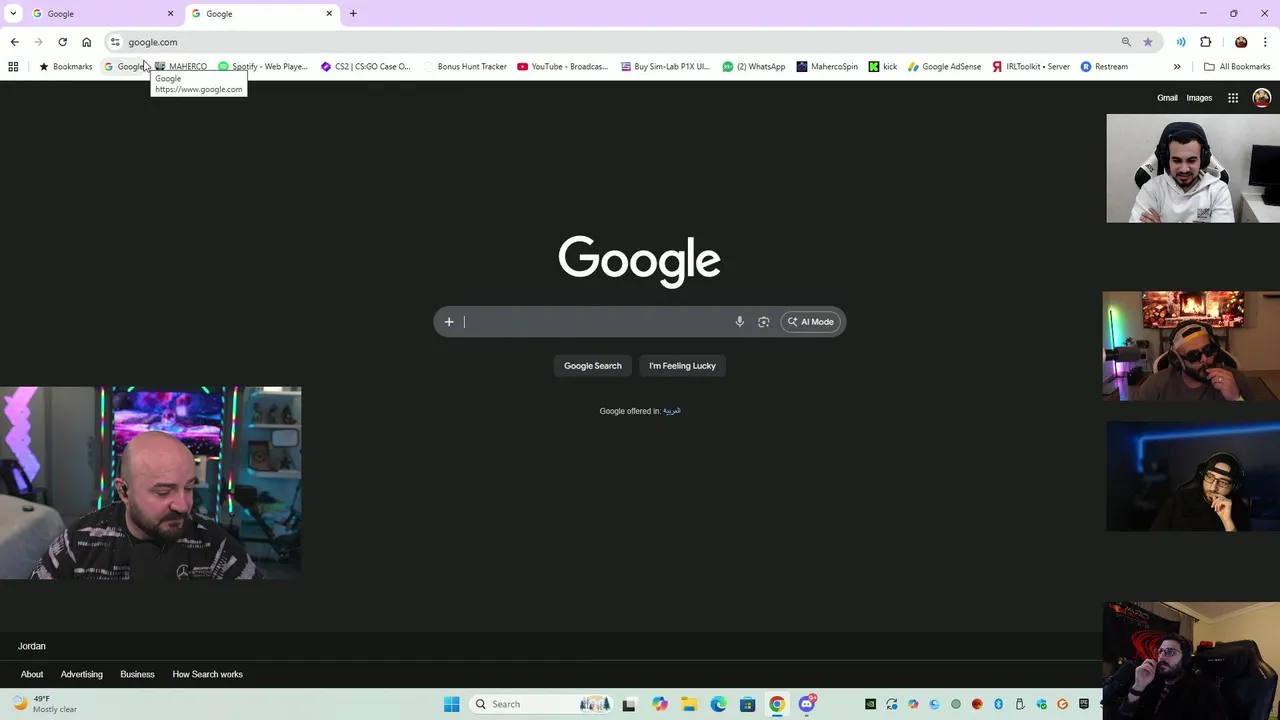The height and width of the screenshot is (720, 1280).
Task: Open the Bonus Hunt Tracker bookmark
Action: coord(465,67)
